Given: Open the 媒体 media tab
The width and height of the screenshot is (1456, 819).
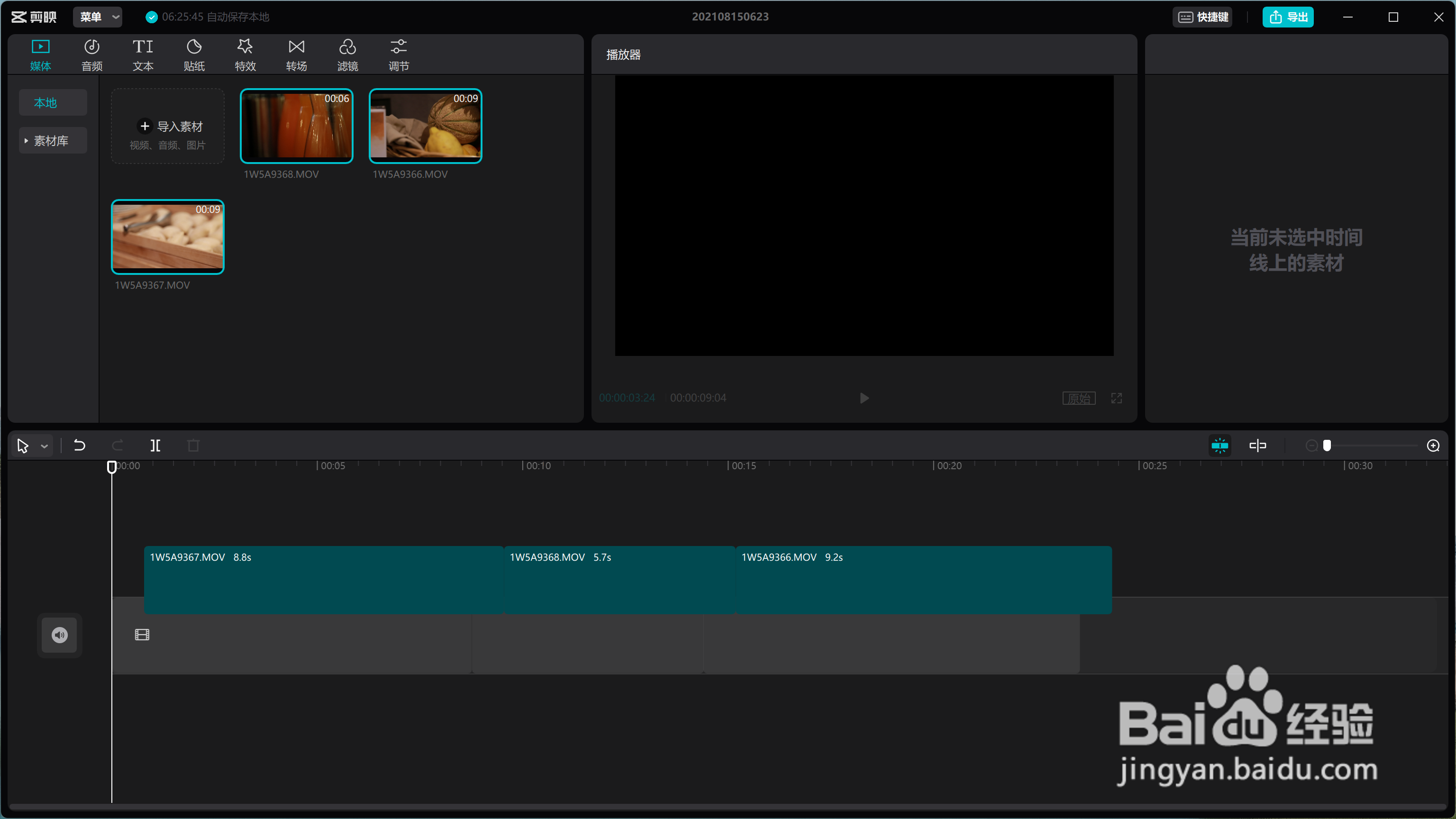Looking at the screenshot, I should click(40, 55).
